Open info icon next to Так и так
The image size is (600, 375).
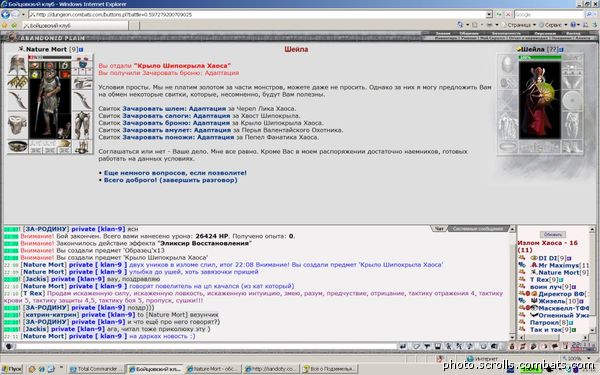574,329
